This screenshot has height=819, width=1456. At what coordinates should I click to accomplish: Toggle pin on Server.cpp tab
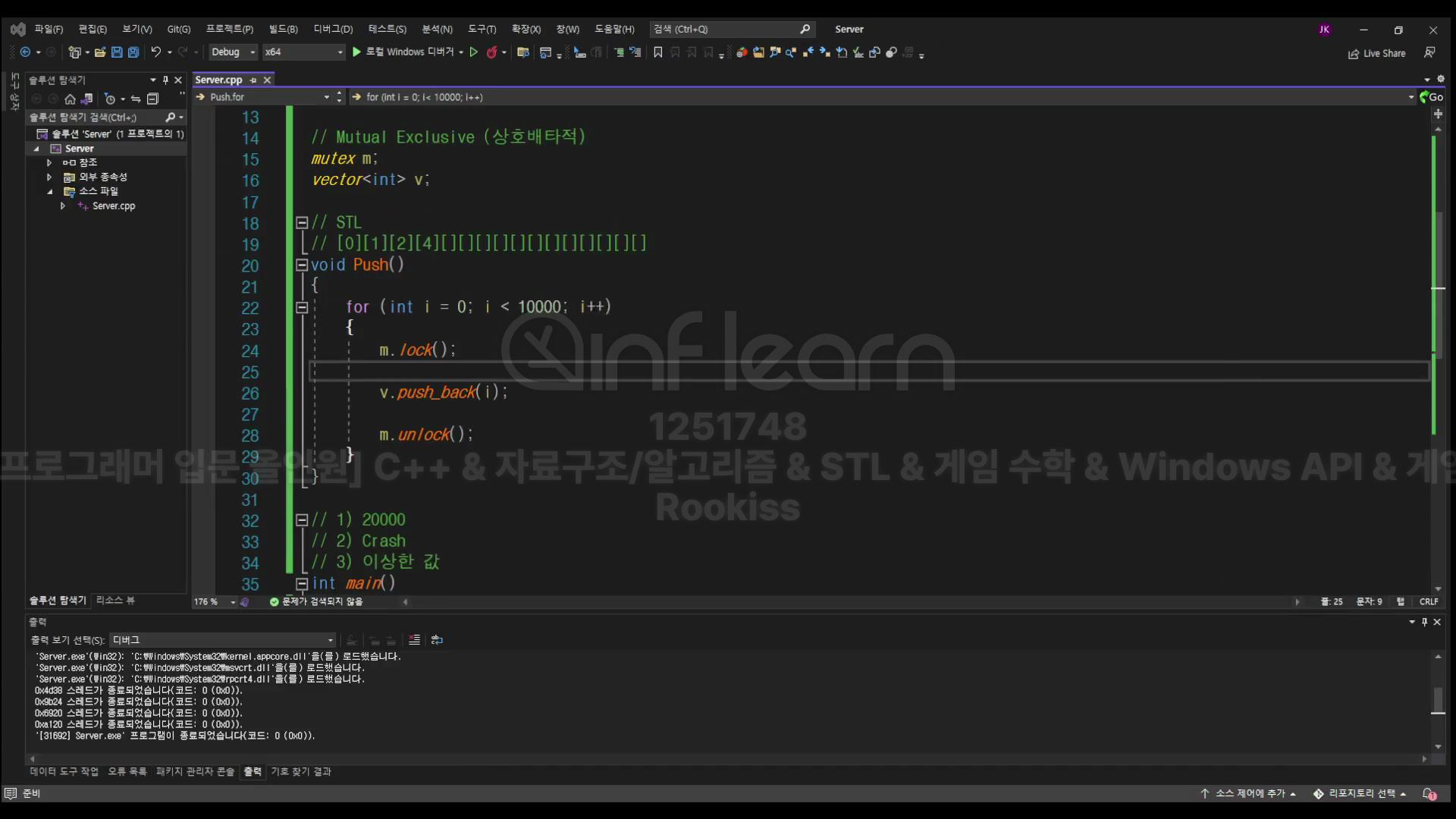[253, 80]
